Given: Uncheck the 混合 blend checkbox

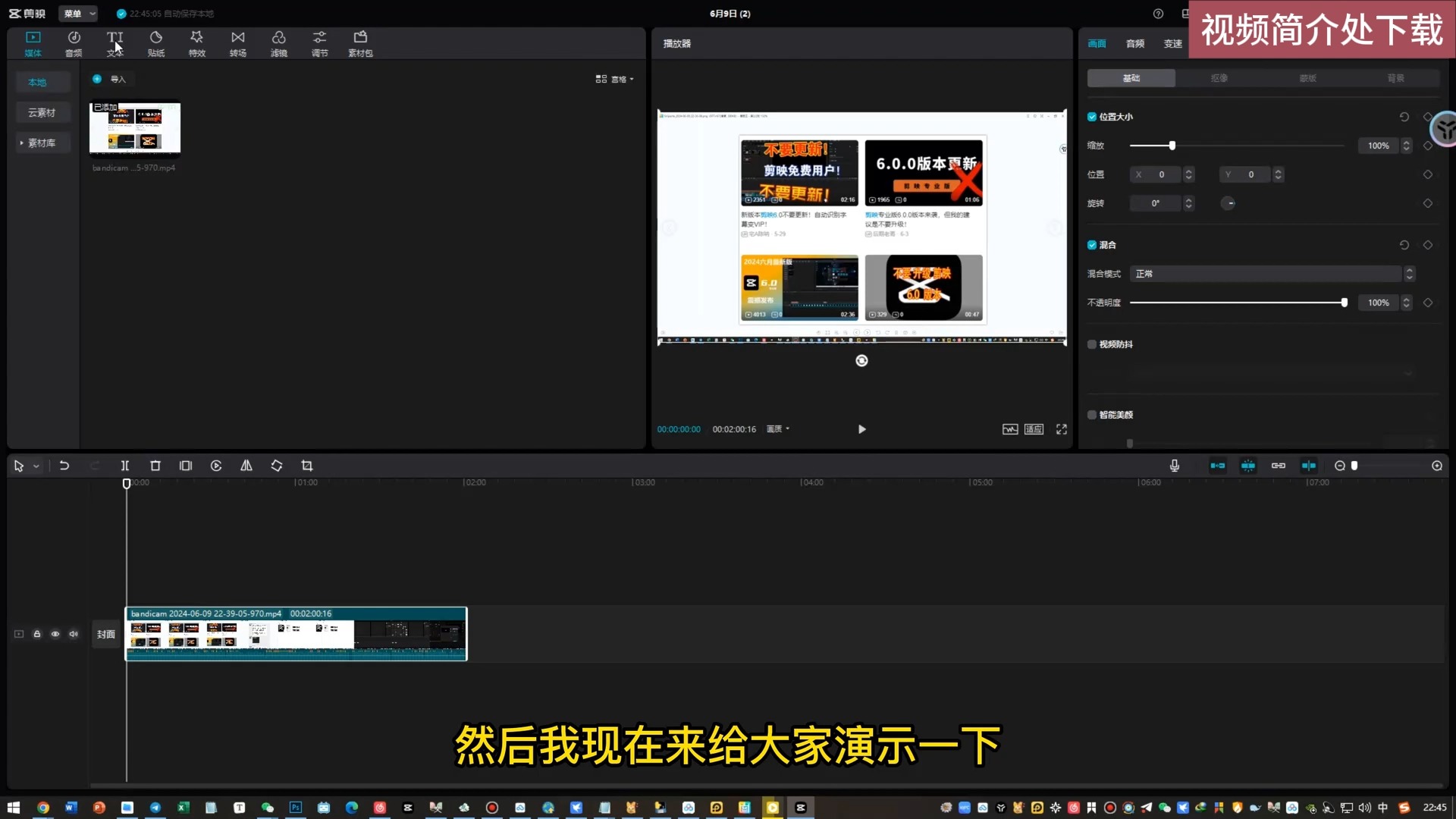Looking at the screenshot, I should 1092,245.
